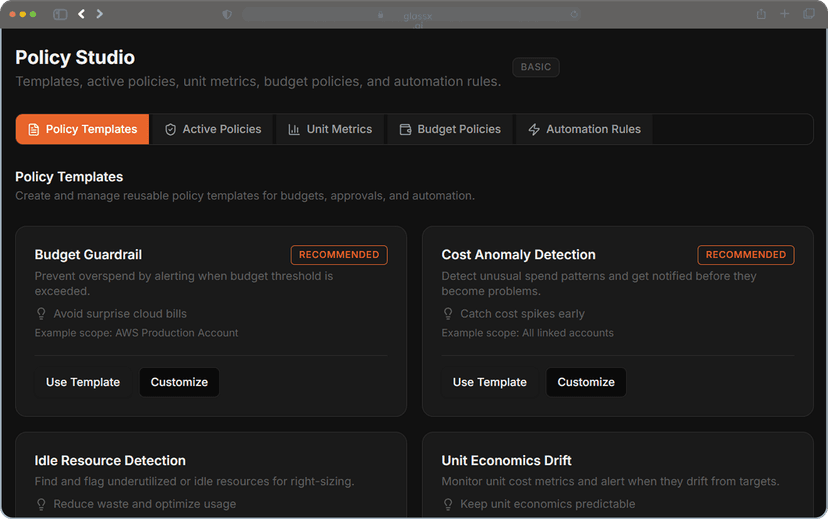Image resolution: width=828 pixels, height=519 pixels.
Task: Open the Policy Templates tab
Action: point(82,129)
